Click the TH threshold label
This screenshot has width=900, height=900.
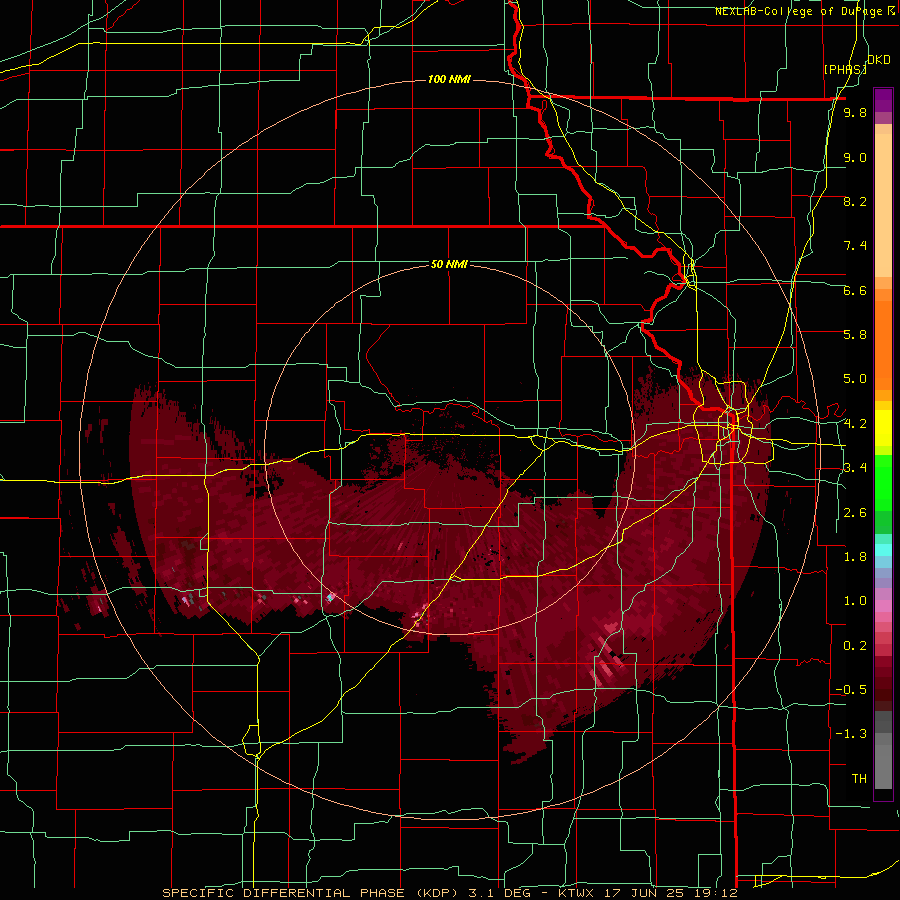coord(859,779)
